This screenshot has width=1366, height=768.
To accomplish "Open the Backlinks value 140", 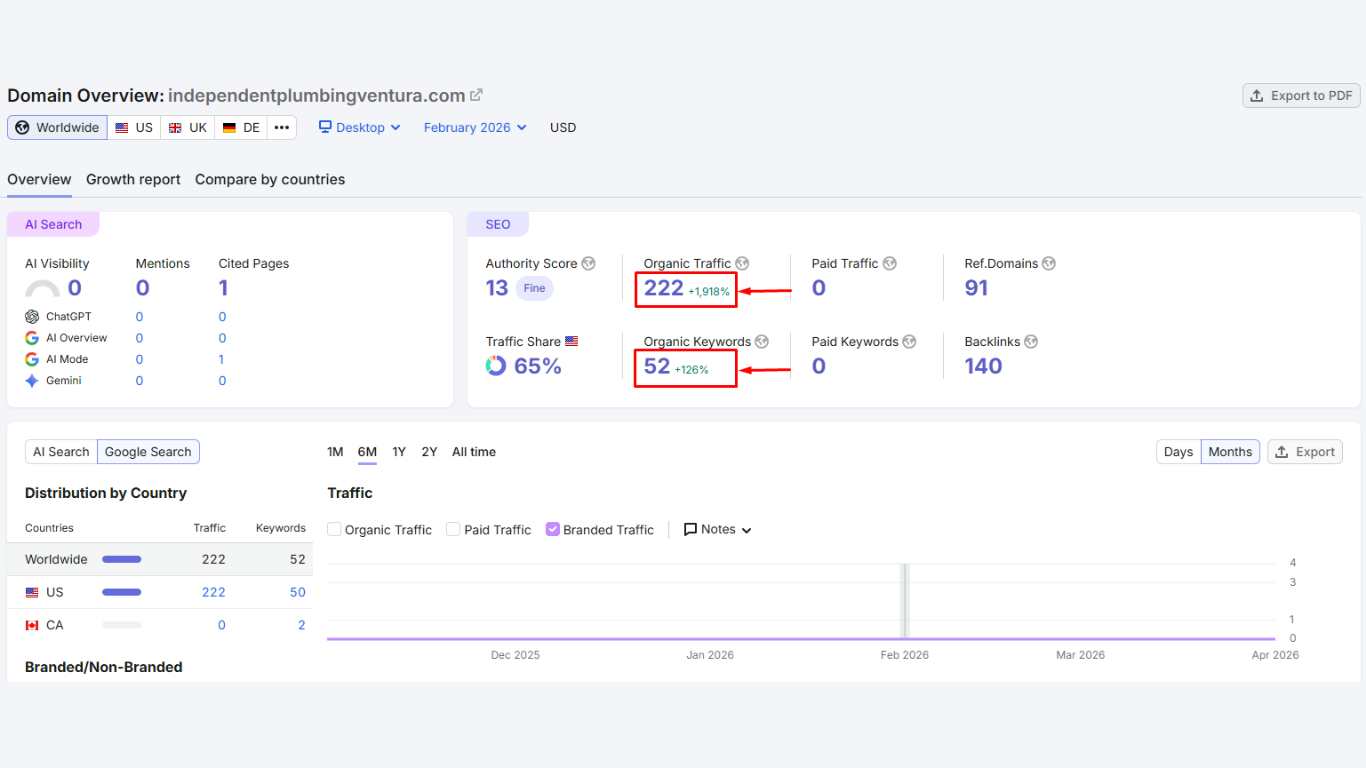I will 983,366.
